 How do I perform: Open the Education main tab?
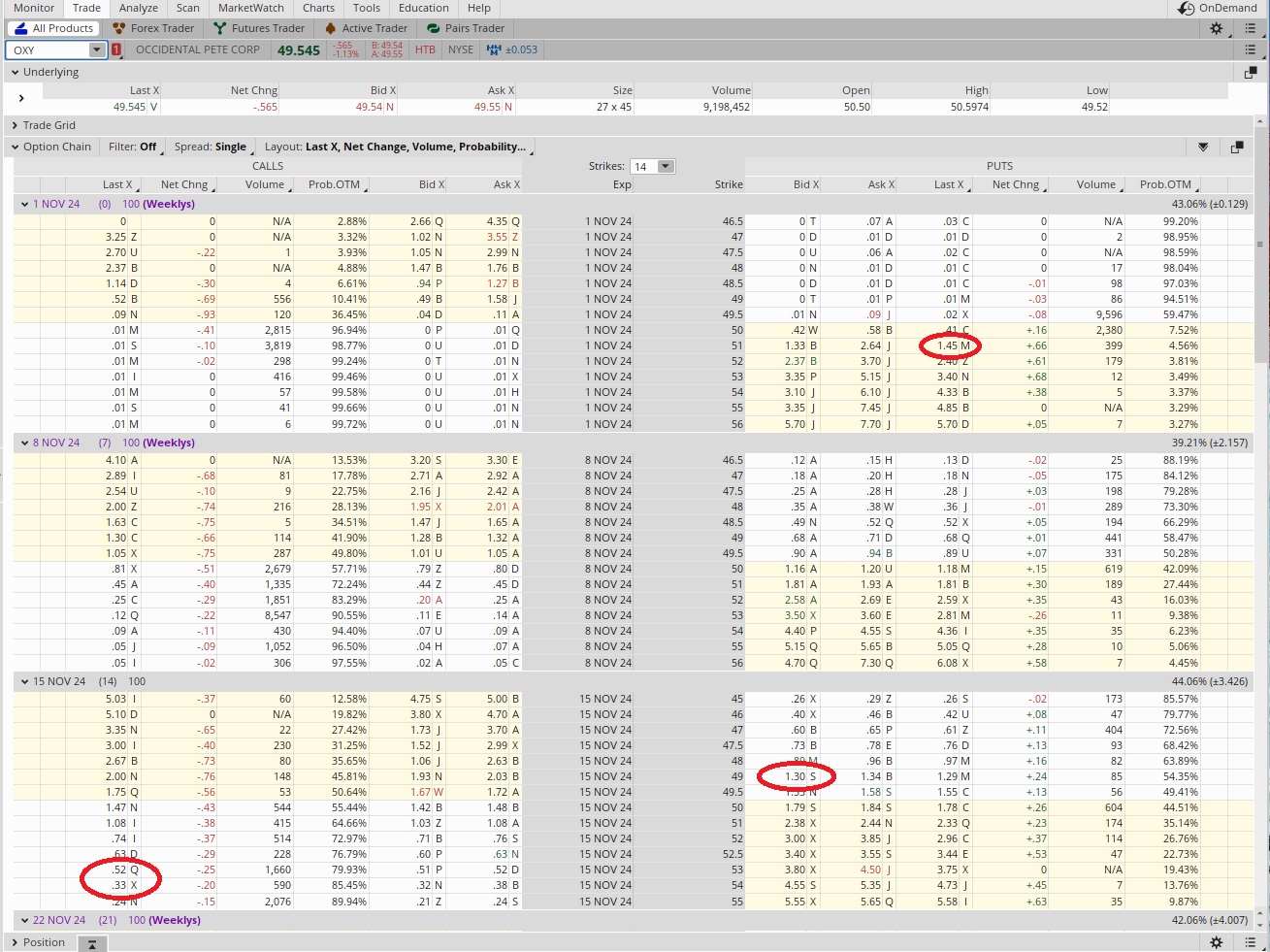(424, 8)
